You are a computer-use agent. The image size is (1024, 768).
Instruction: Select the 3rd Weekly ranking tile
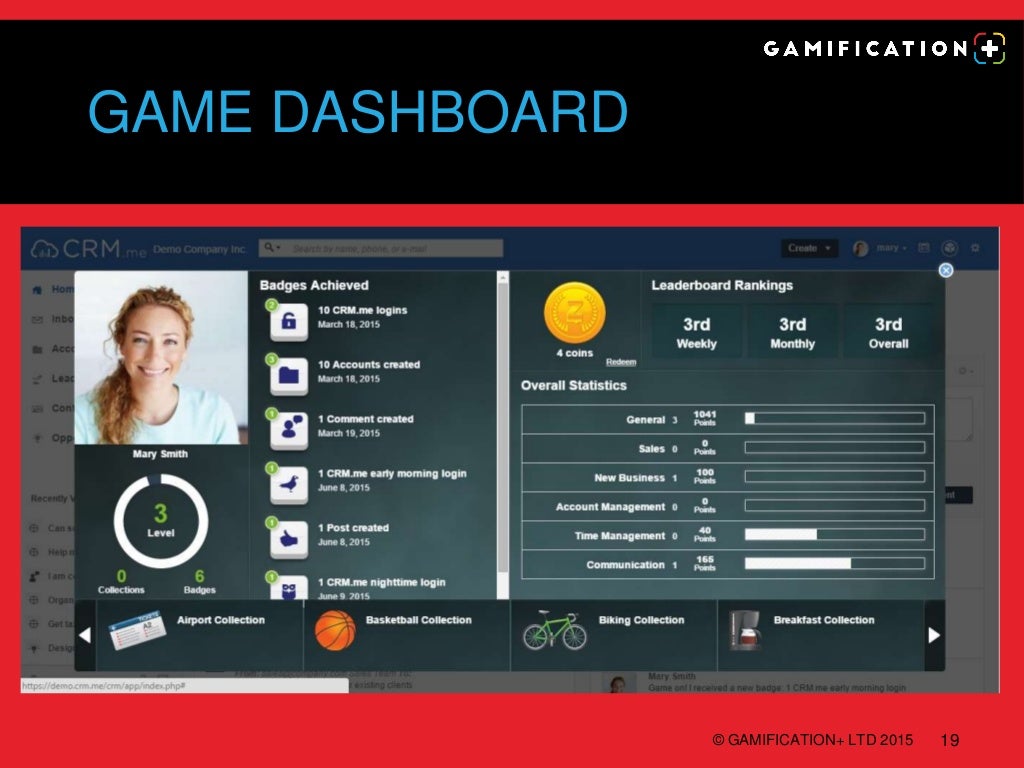tap(696, 331)
